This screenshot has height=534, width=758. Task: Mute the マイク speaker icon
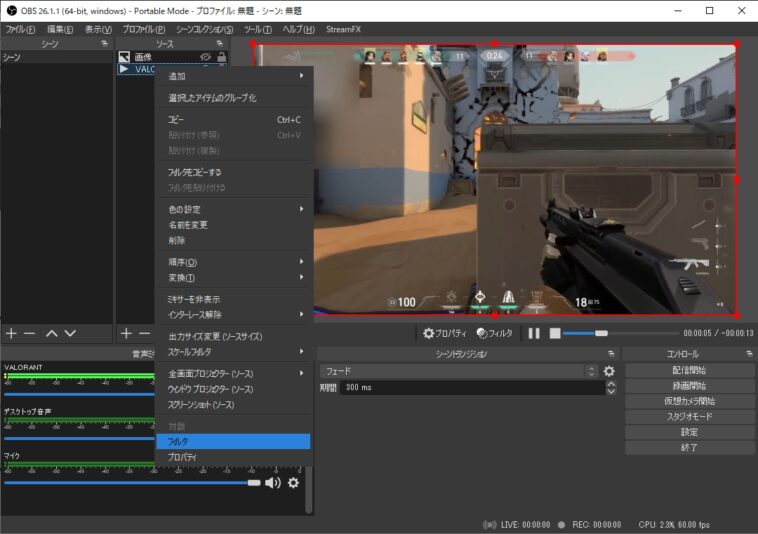(273, 483)
